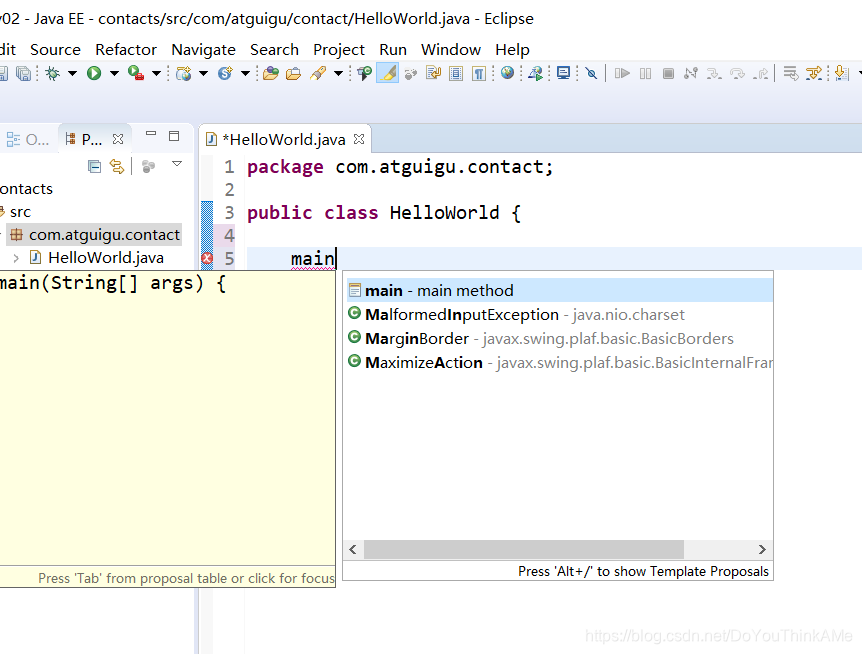862x654 pixels.
Task: Click Collapse All in Package Explorer
Action: [x=95, y=166]
